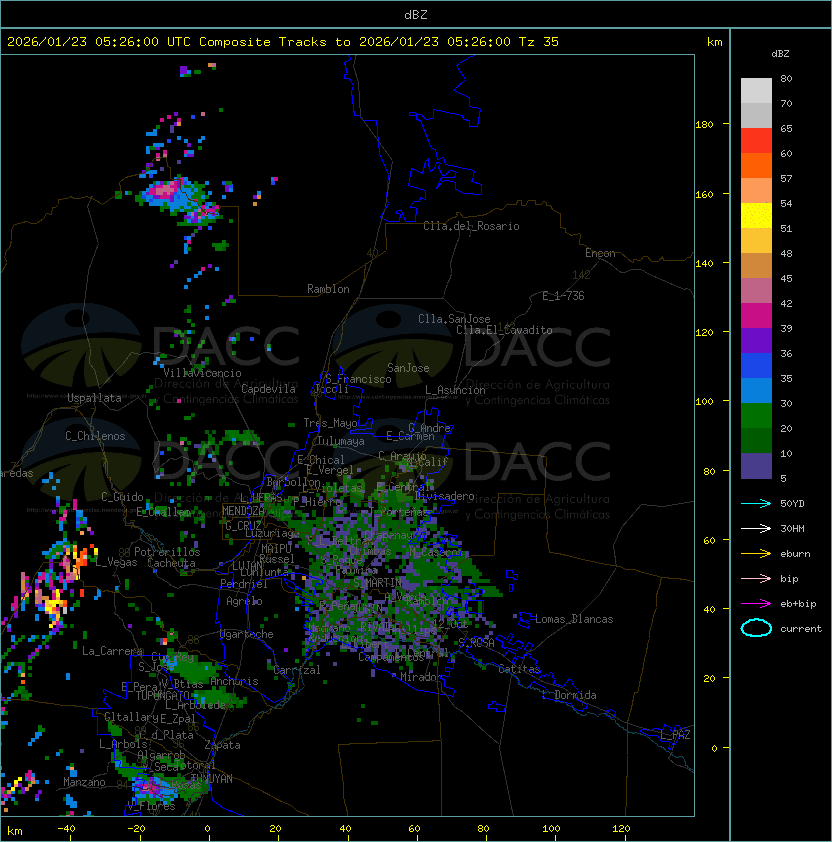
Task: Select the light blue 35-30 dBZ swatch
Action: tap(756, 390)
